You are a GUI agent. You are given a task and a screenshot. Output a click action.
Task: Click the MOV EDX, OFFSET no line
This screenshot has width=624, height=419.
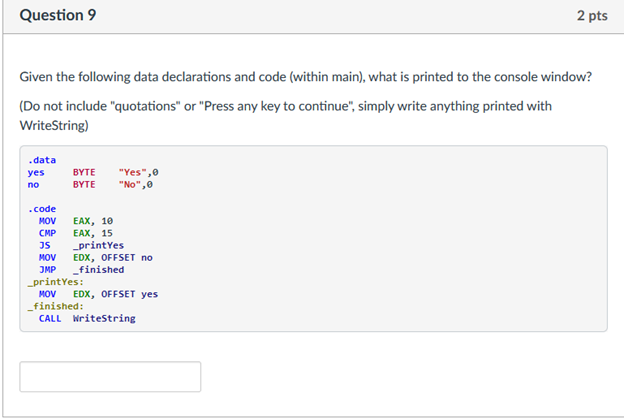tap(95, 257)
